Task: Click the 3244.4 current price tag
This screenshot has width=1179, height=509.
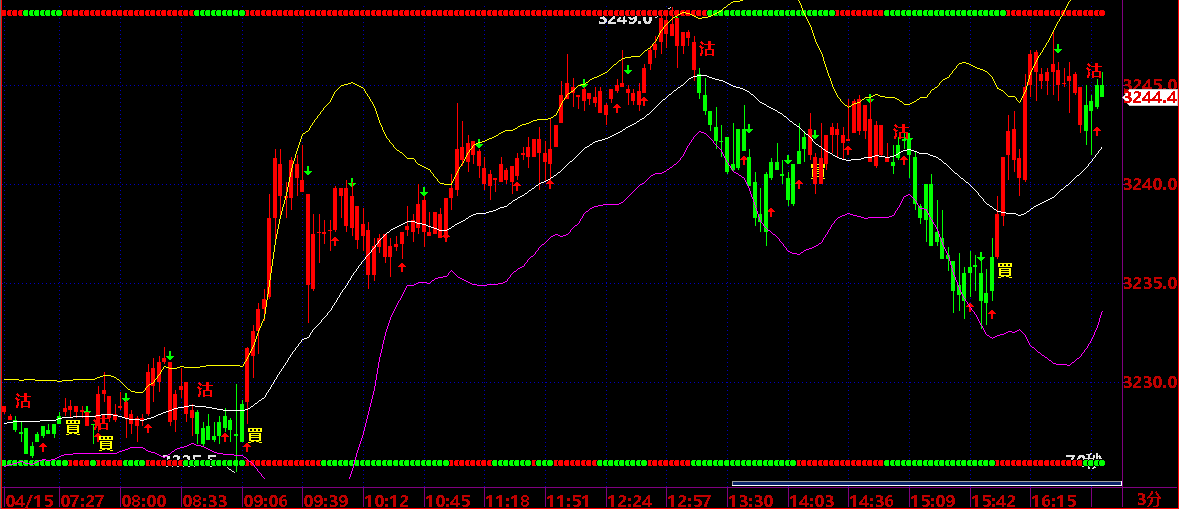Action: 1151,97
